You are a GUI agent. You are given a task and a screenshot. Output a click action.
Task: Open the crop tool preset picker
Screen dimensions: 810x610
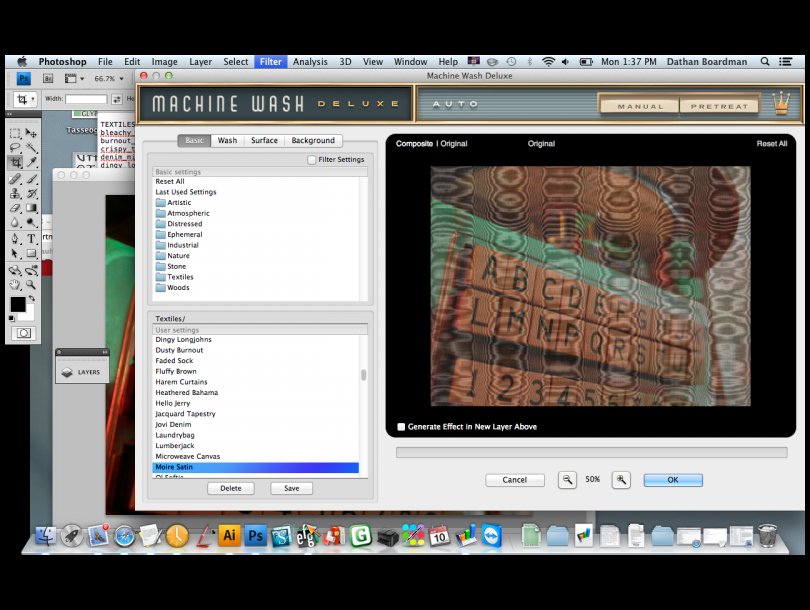(25, 99)
